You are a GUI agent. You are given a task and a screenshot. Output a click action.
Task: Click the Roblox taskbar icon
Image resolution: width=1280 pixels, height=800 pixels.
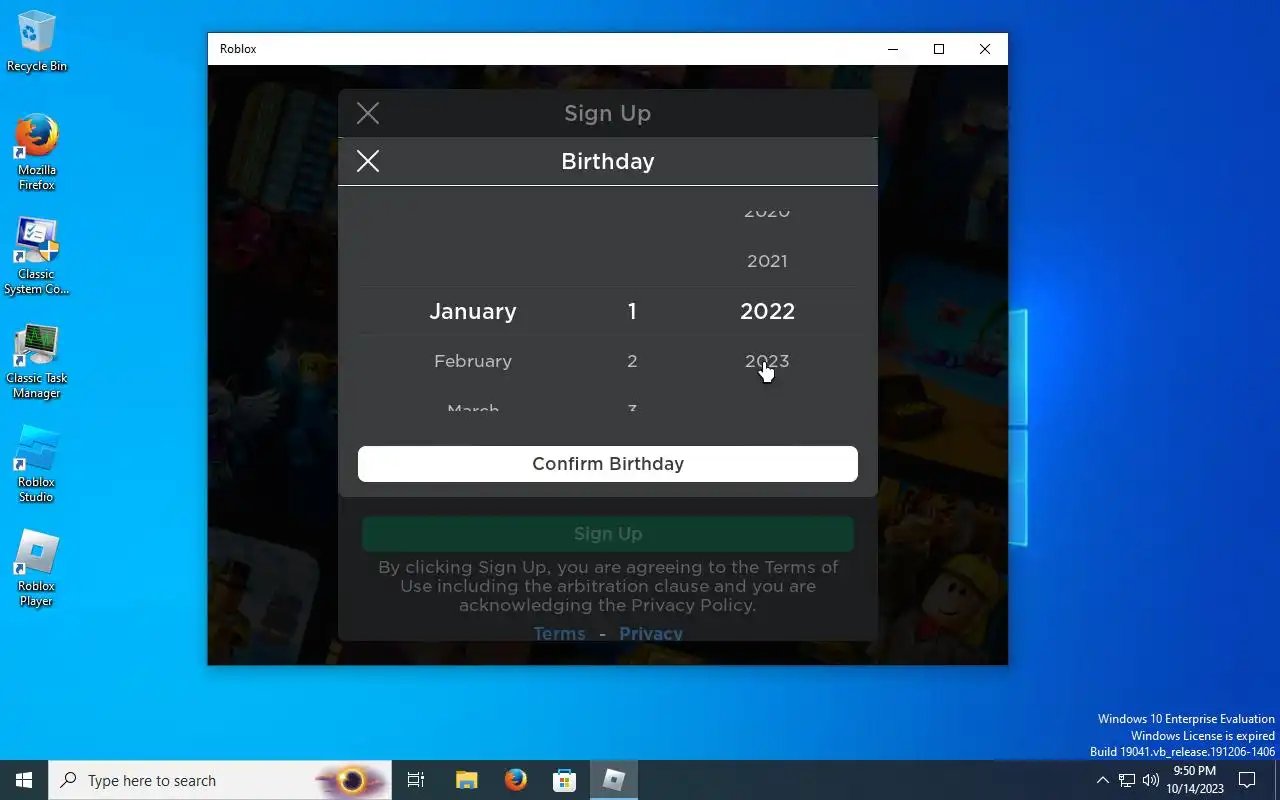614,780
